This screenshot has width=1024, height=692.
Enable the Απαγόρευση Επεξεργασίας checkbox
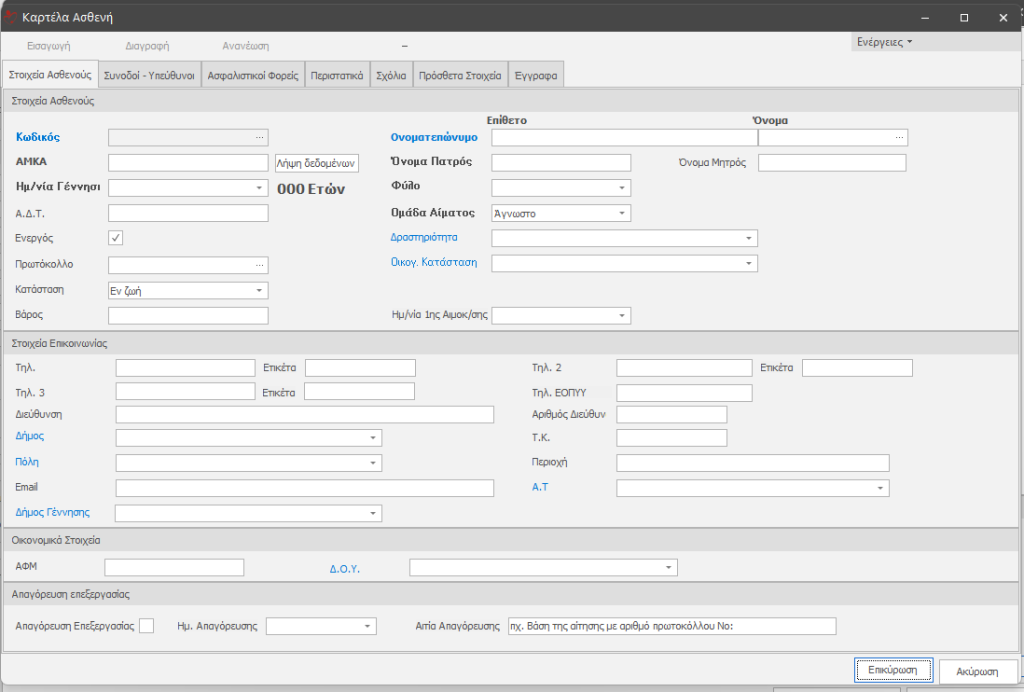tap(147, 626)
